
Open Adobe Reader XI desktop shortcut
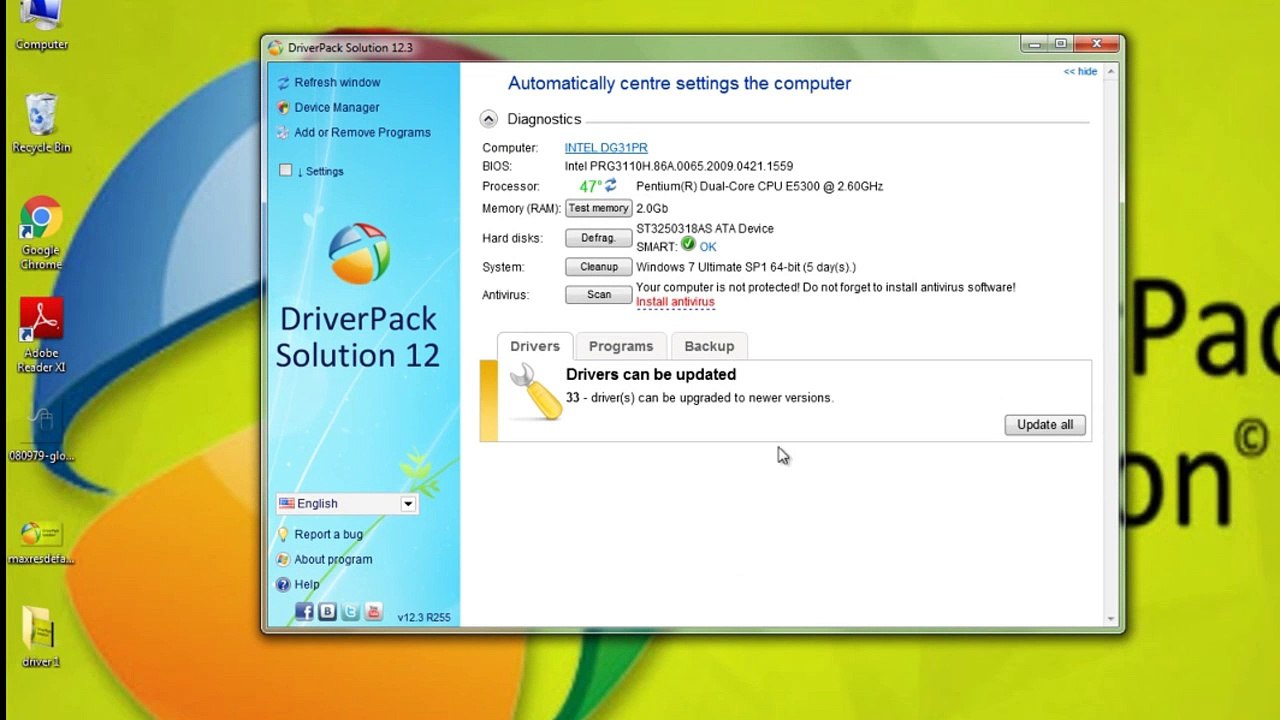41,337
